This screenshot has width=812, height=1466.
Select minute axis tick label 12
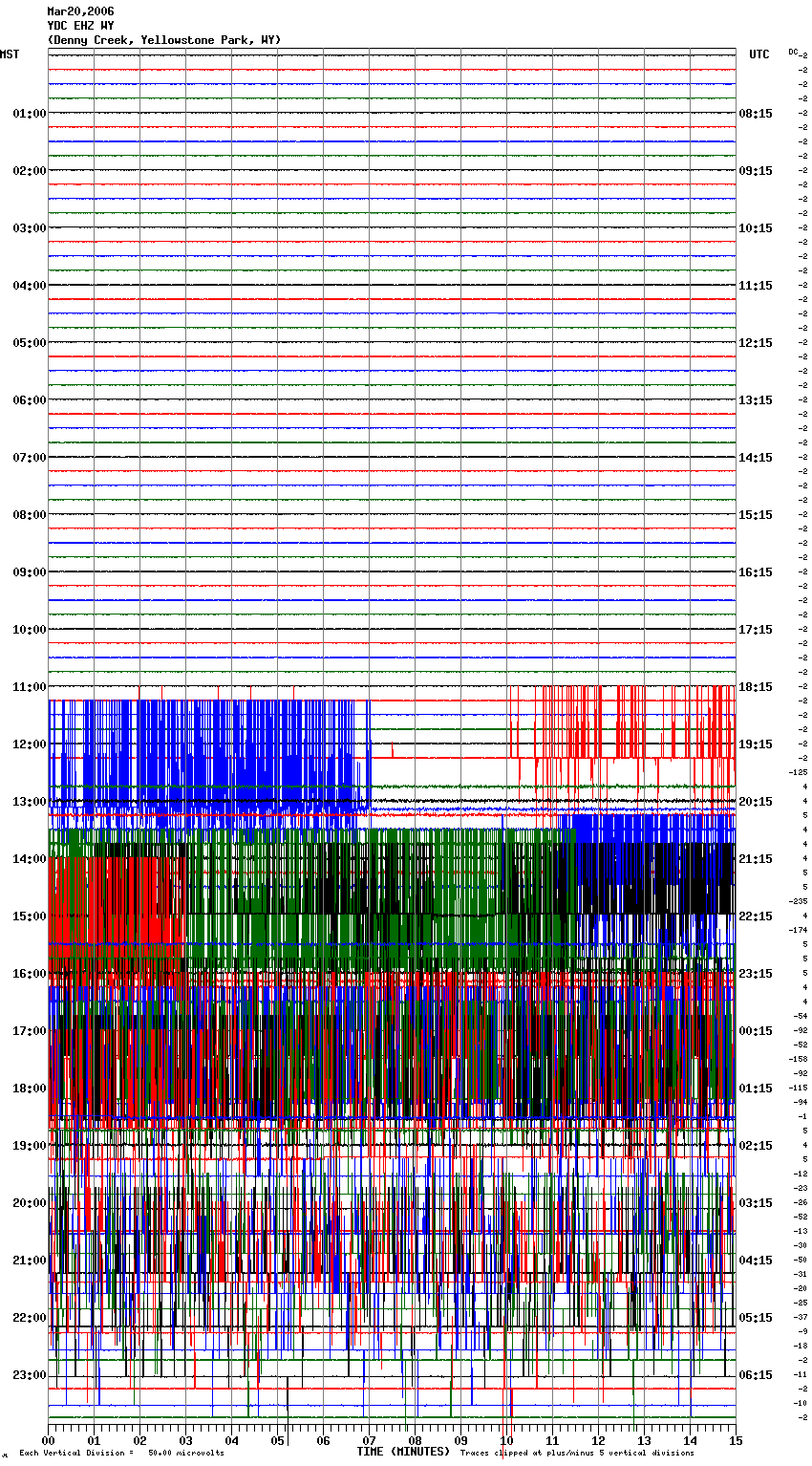598,1440
